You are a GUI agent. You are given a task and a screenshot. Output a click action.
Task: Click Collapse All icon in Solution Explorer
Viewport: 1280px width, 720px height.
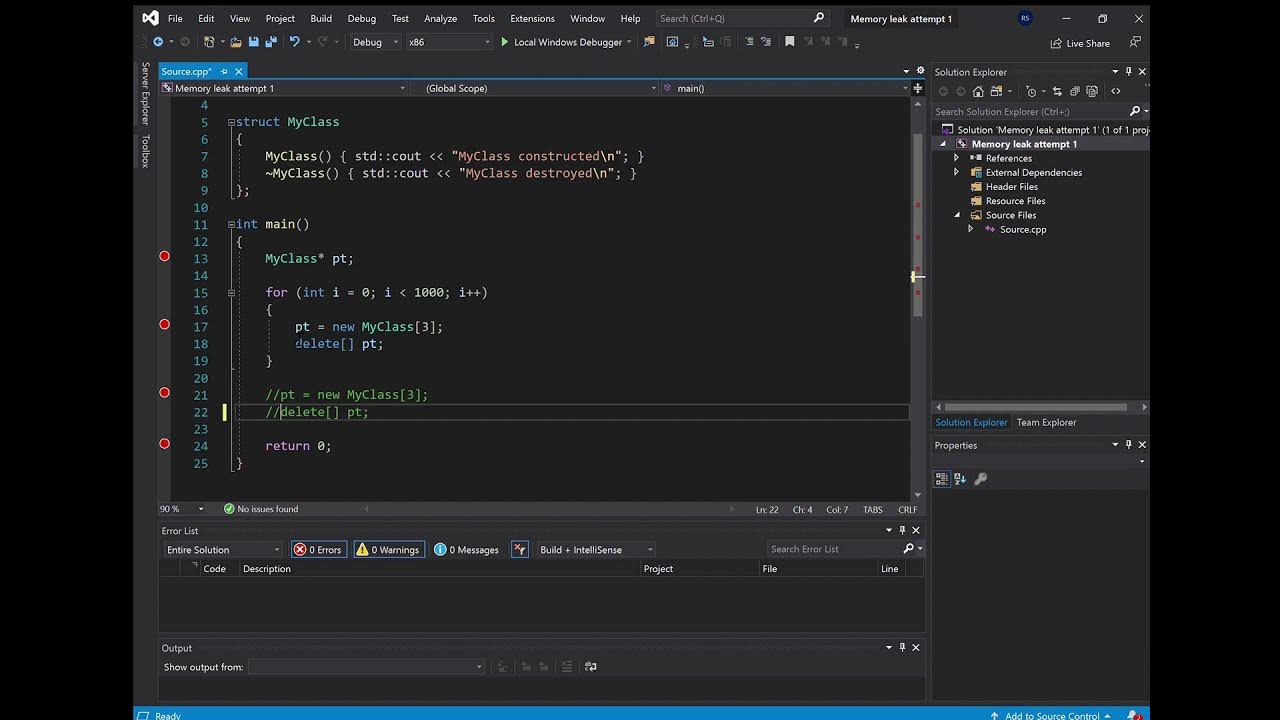point(1074,91)
